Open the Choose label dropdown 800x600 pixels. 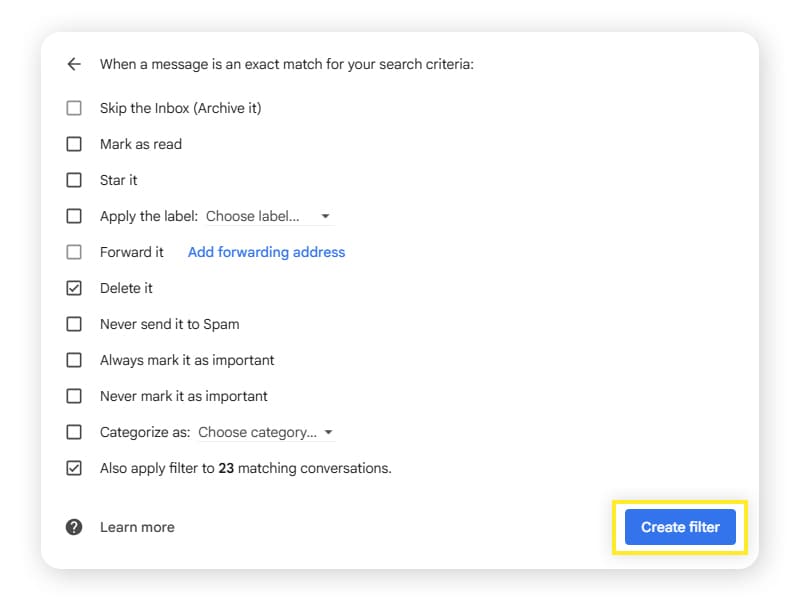coord(268,216)
